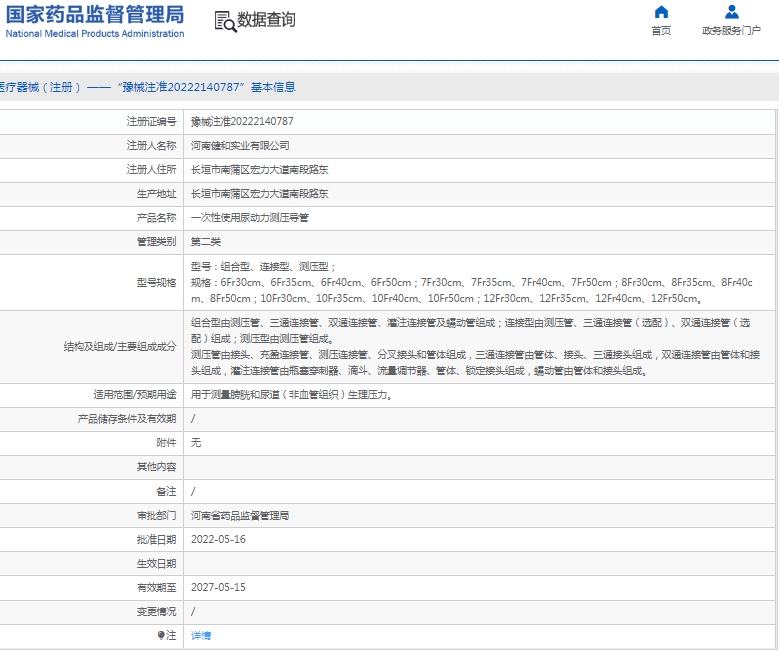Click the 产品名称 row label
The width and height of the screenshot is (779, 651).
156,218
